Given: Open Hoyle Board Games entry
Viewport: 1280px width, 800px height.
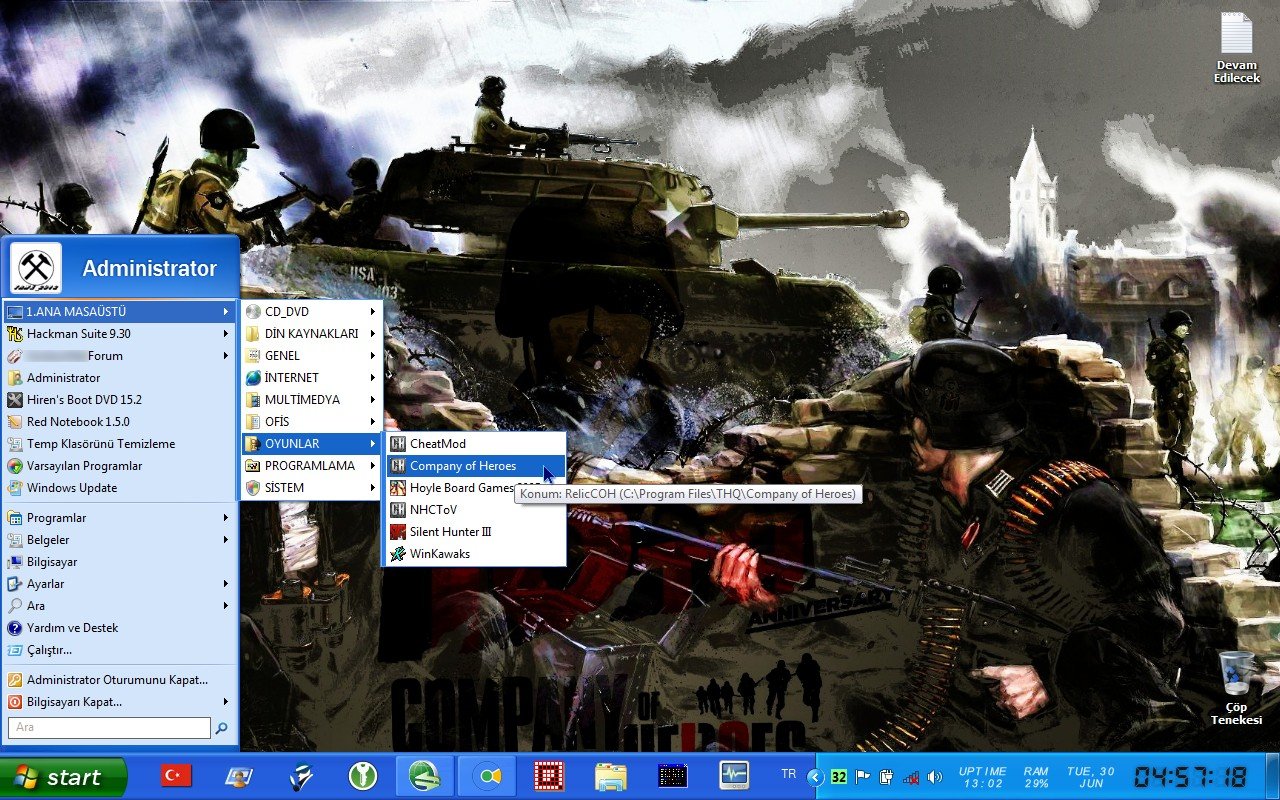Looking at the screenshot, I should tap(475, 488).
